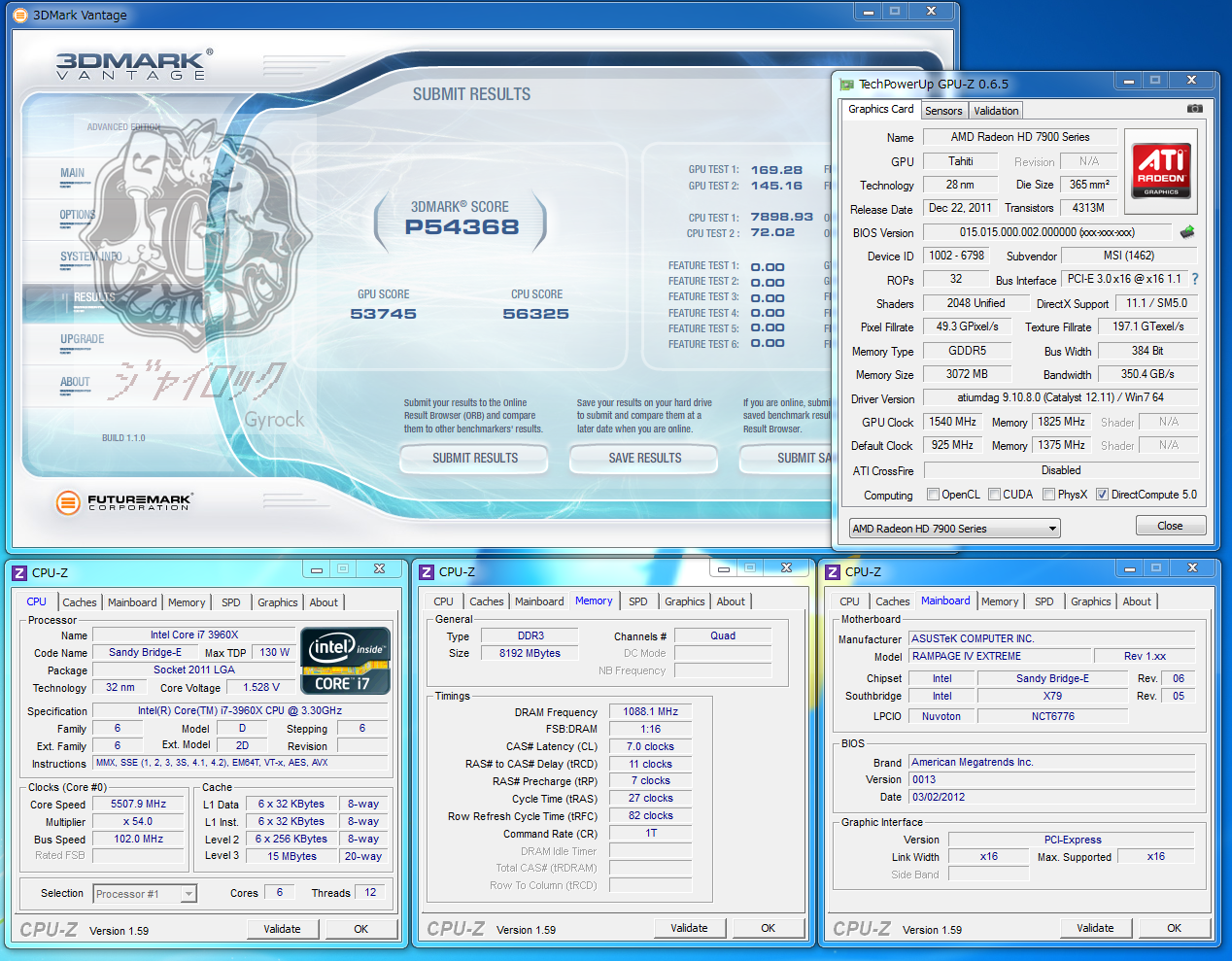Open Caches tab in the processor CPU-Z window
This screenshot has height=961, width=1232.
coord(80,602)
